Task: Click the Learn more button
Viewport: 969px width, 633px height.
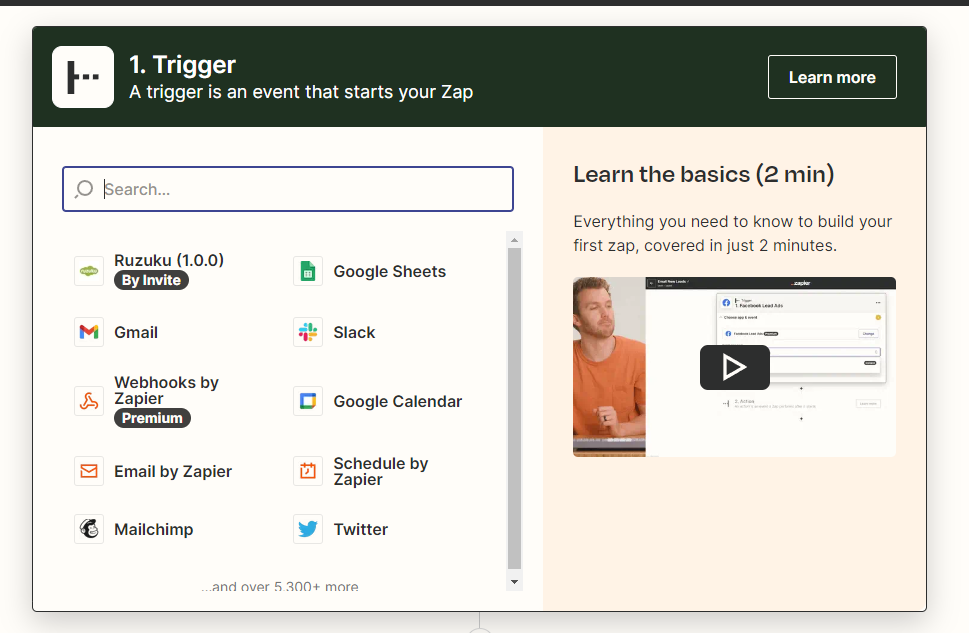Action: 832,77
